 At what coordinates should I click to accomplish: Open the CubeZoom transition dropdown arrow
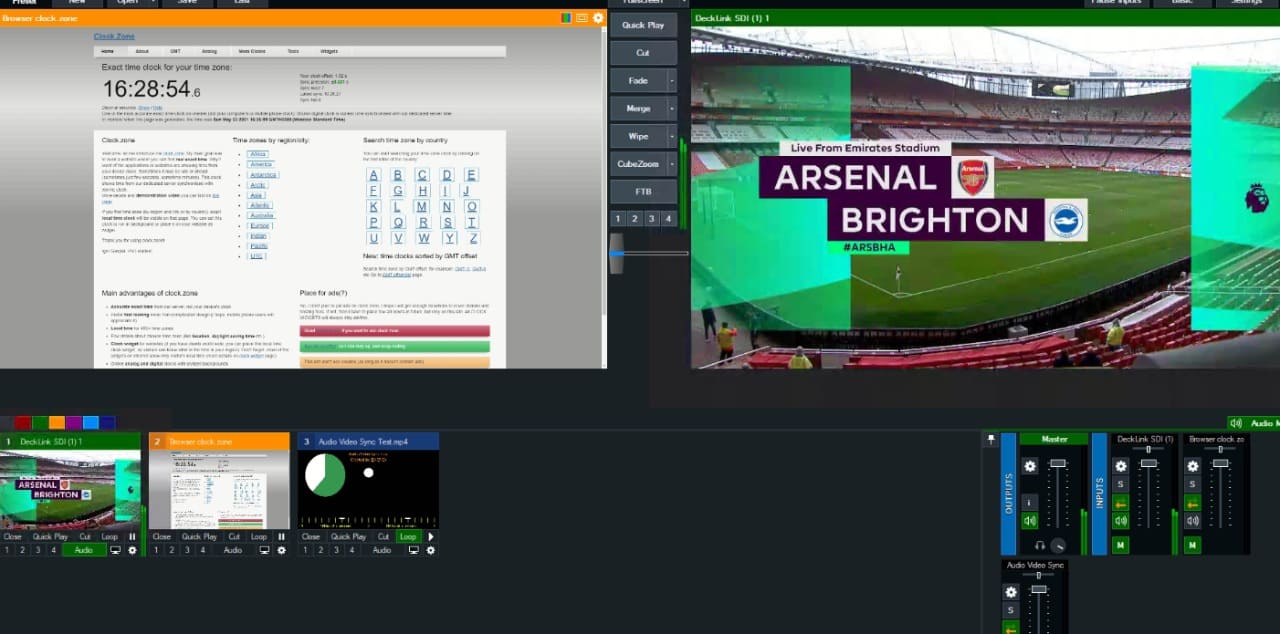tap(672, 164)
